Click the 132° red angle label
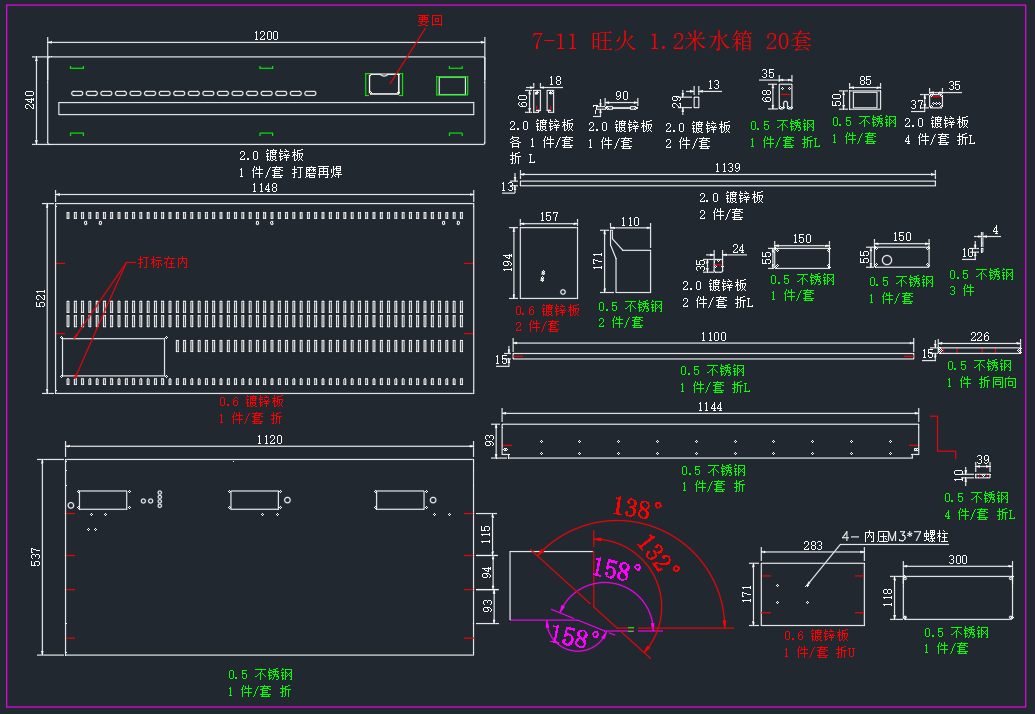The width and height of the screenshot is (1035, 714). click(x=659, y=554)
